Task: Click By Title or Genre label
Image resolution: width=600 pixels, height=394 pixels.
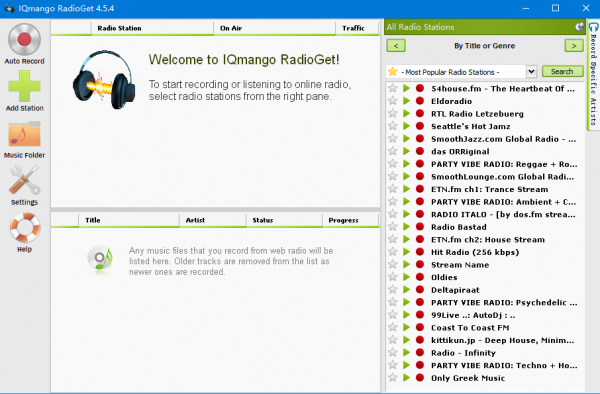Action: pos(484,46)
